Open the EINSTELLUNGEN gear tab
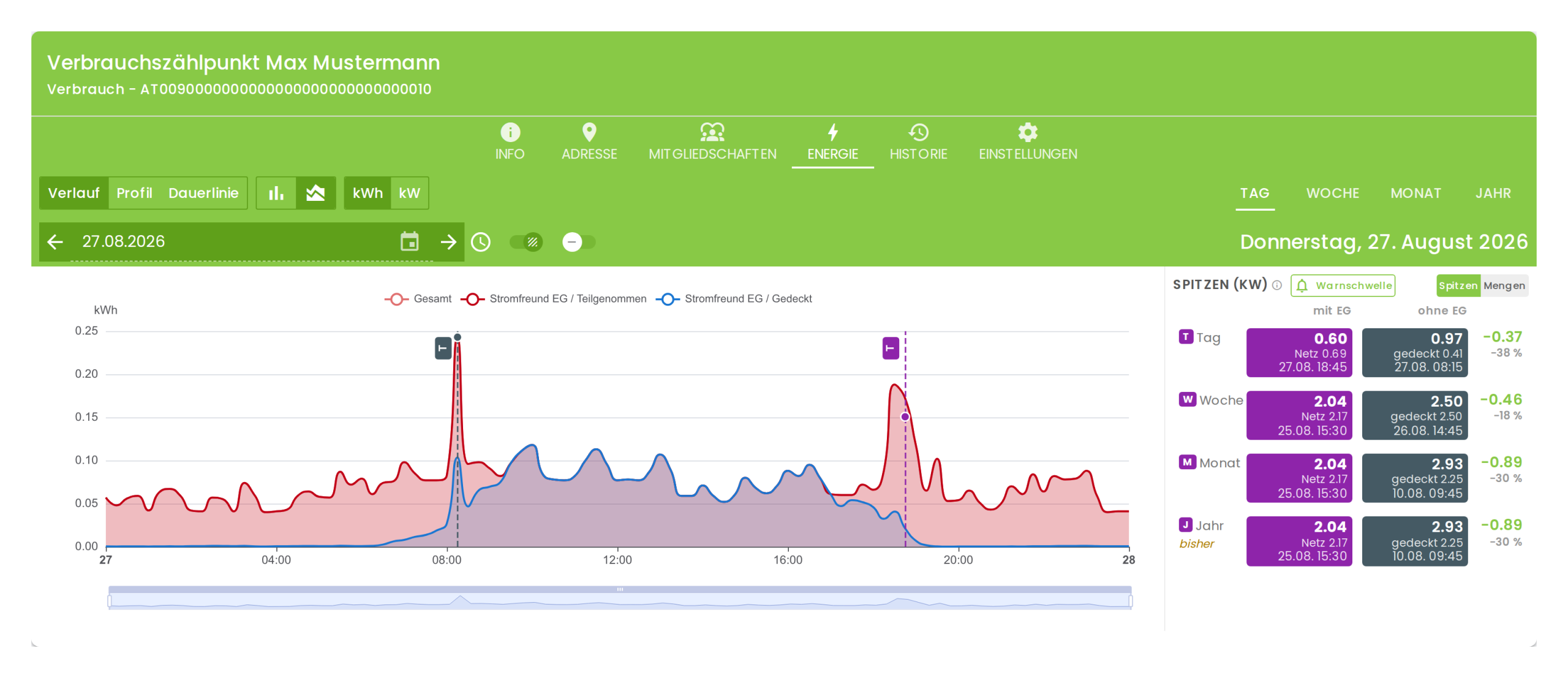The image size is (1568, 678). (x=1028, y=141)
